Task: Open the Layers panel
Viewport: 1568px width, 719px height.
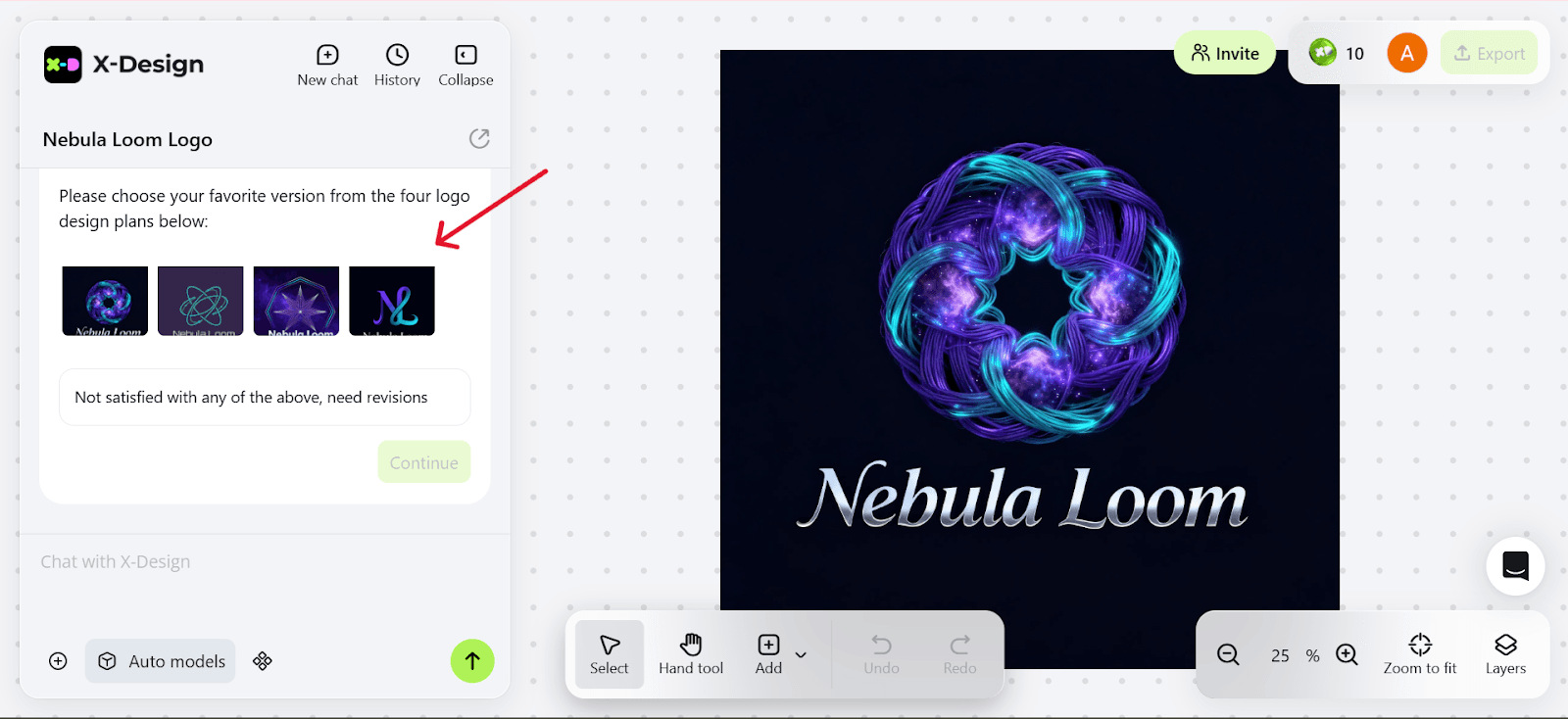Action: pos(1505,654)
